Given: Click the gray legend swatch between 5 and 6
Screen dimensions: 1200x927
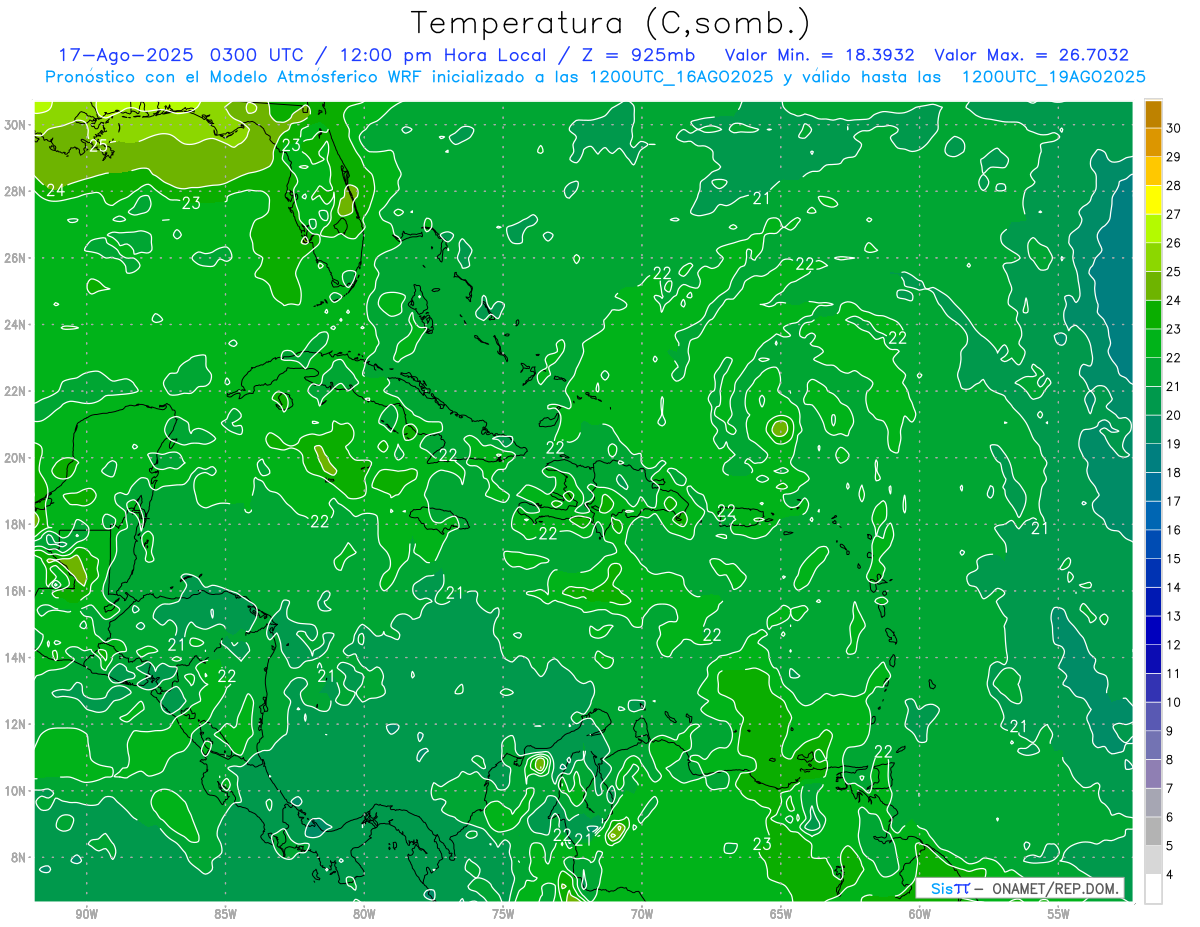Looking at the screenshot, I should 1153,832.
